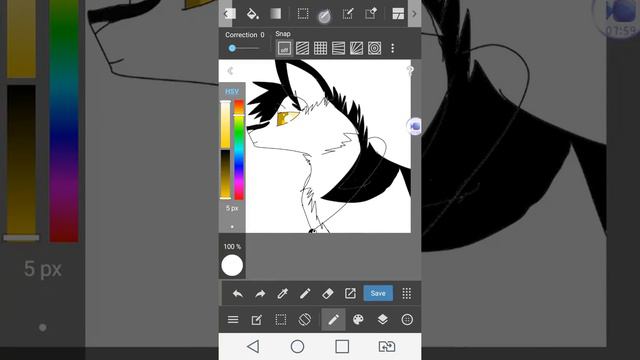Screen dimensions: 640x360
Task: Redo the last action
Action: (260, 293)
